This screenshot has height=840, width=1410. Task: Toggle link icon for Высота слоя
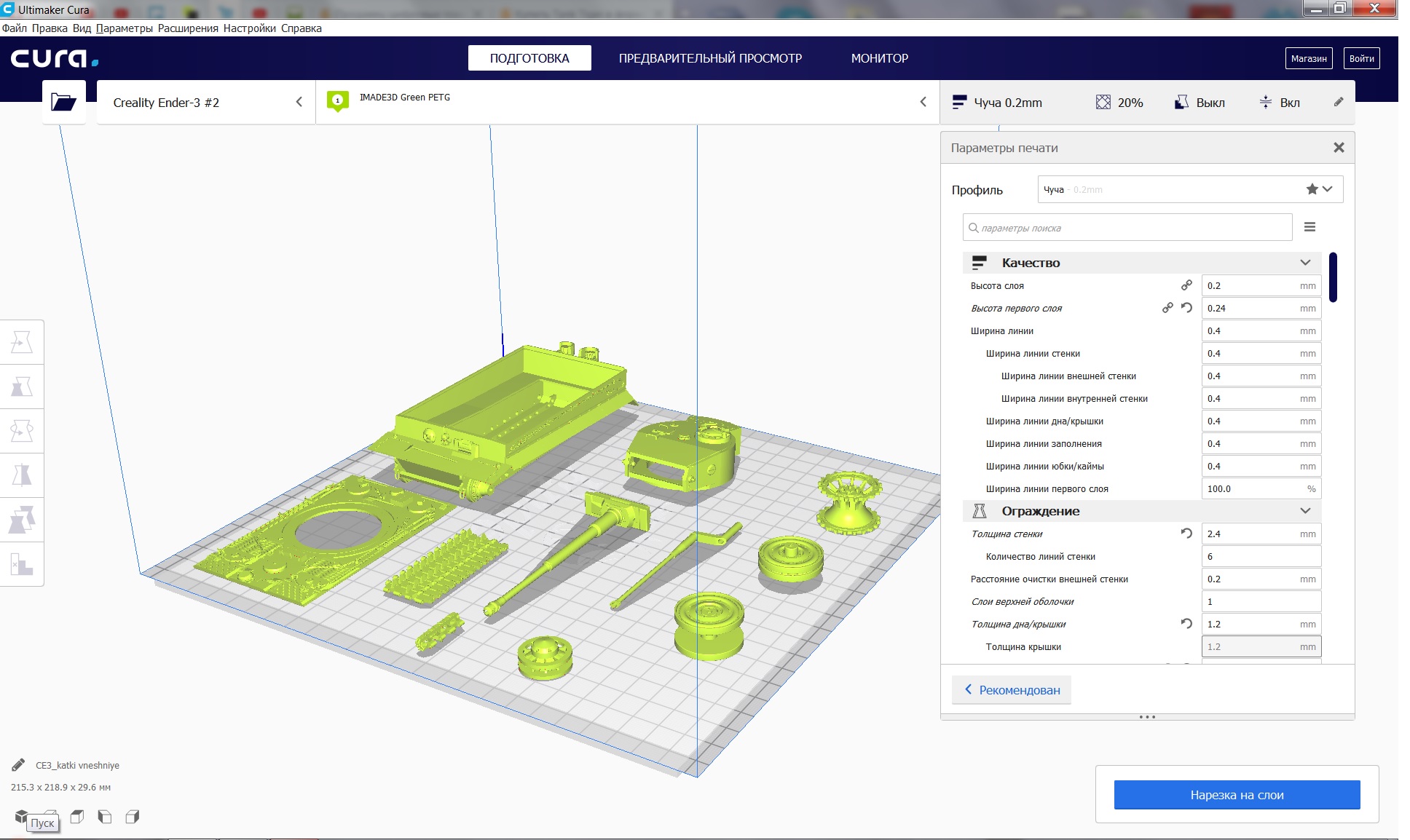(x=1186, y=285)
